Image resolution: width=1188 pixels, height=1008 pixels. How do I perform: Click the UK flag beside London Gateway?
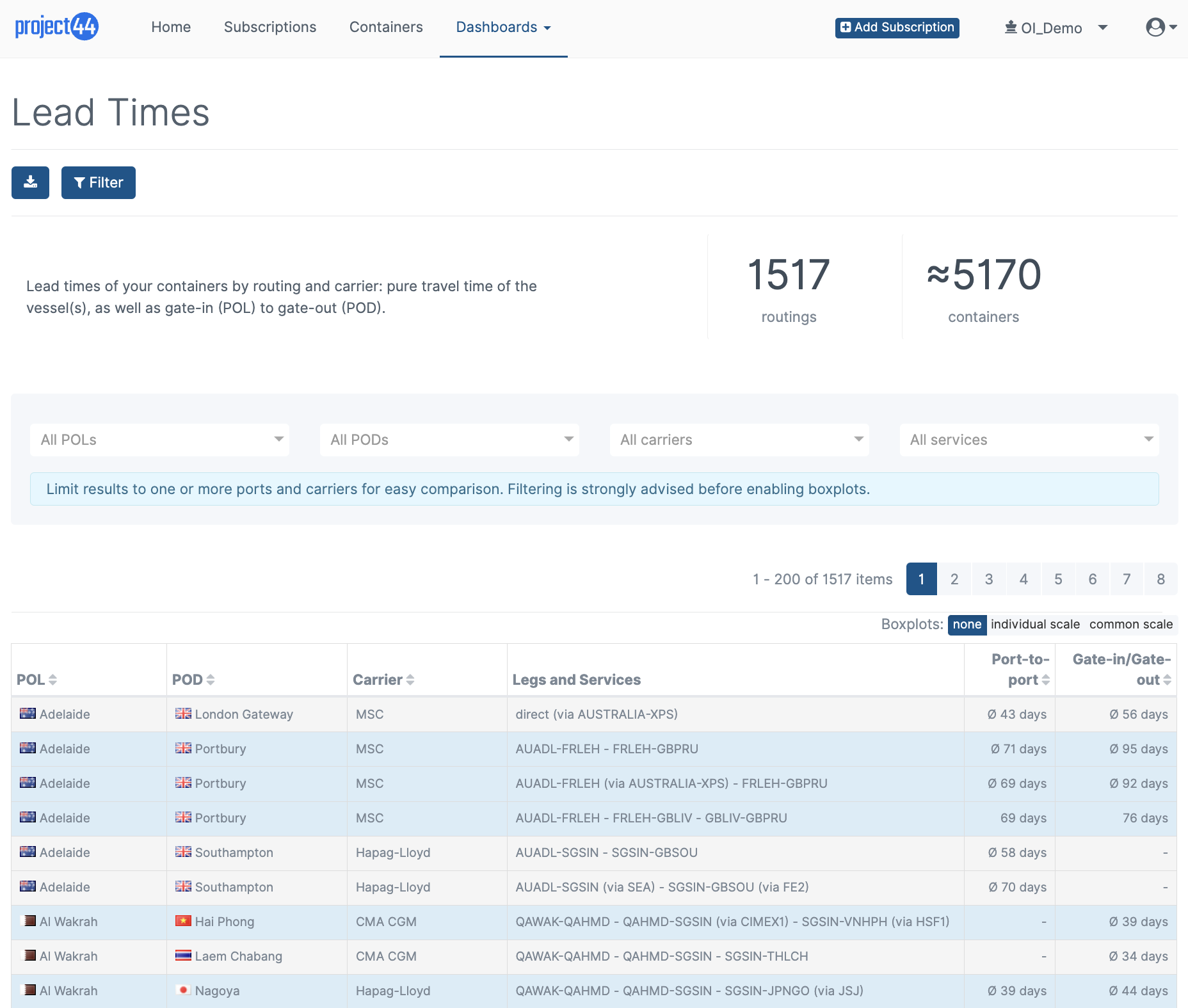click(183, 714)
